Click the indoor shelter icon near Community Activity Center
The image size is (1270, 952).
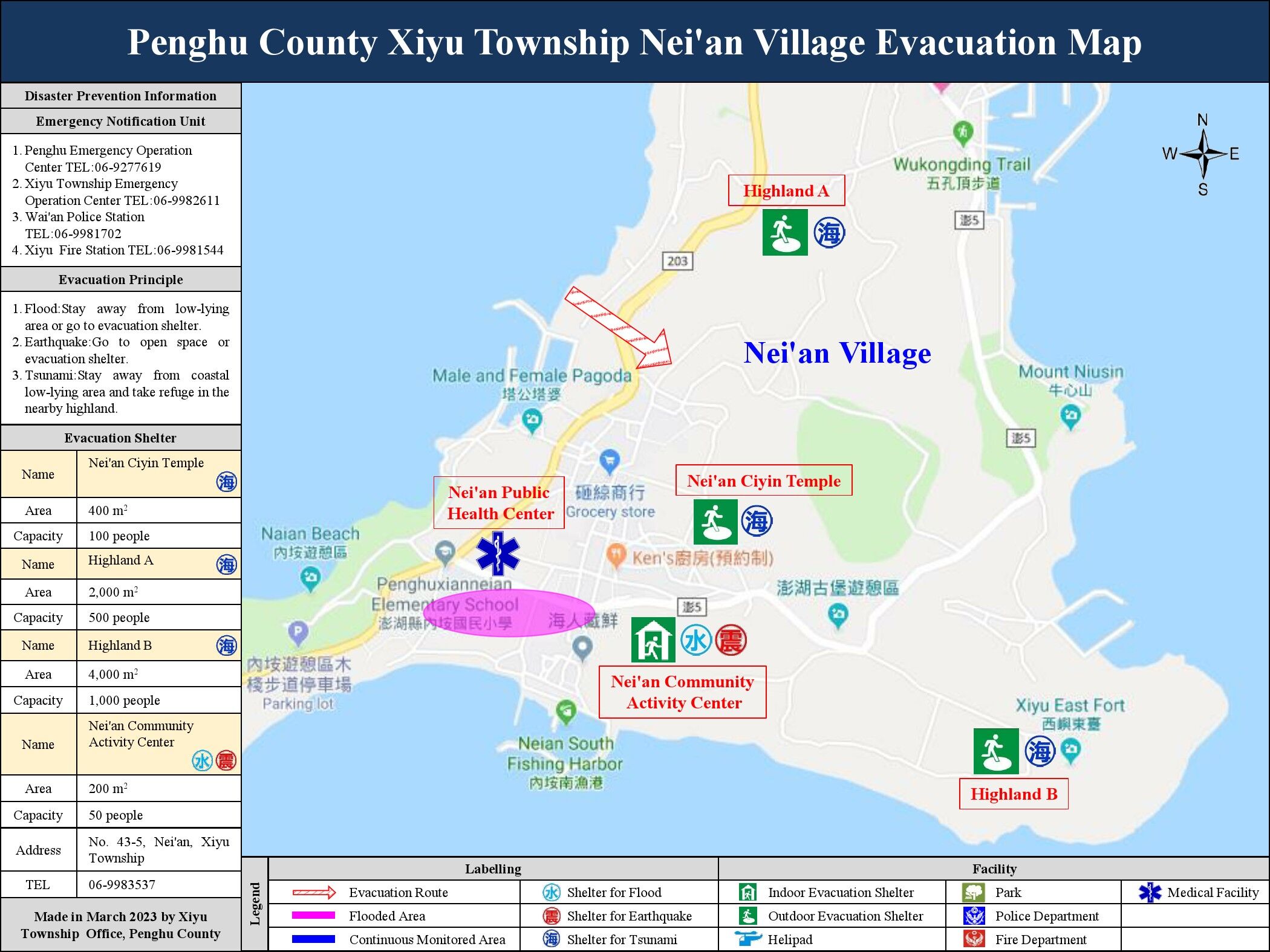click(653, 640)
